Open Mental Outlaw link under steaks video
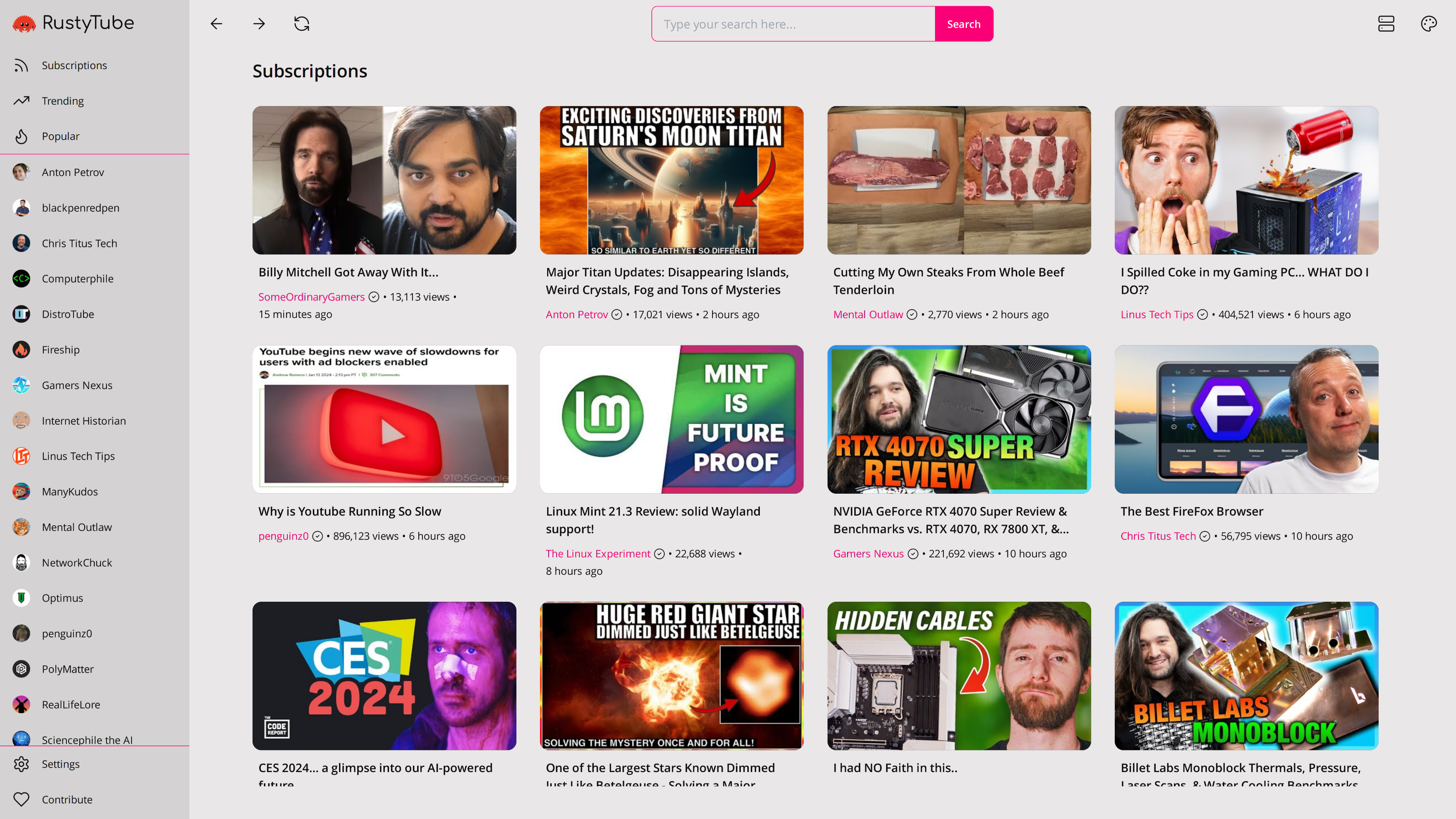Viewport: 1456px width, 819px height. pos(868,314)
